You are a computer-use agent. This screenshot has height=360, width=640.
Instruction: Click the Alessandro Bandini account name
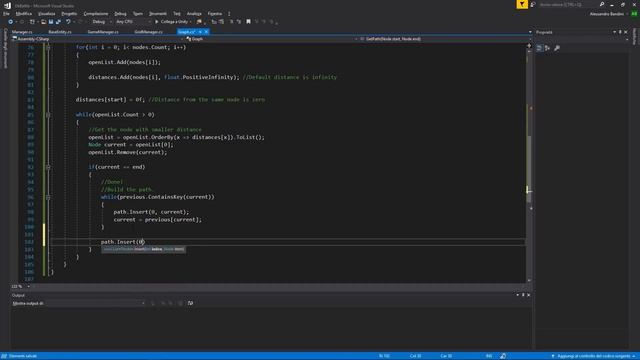(607, 14)
